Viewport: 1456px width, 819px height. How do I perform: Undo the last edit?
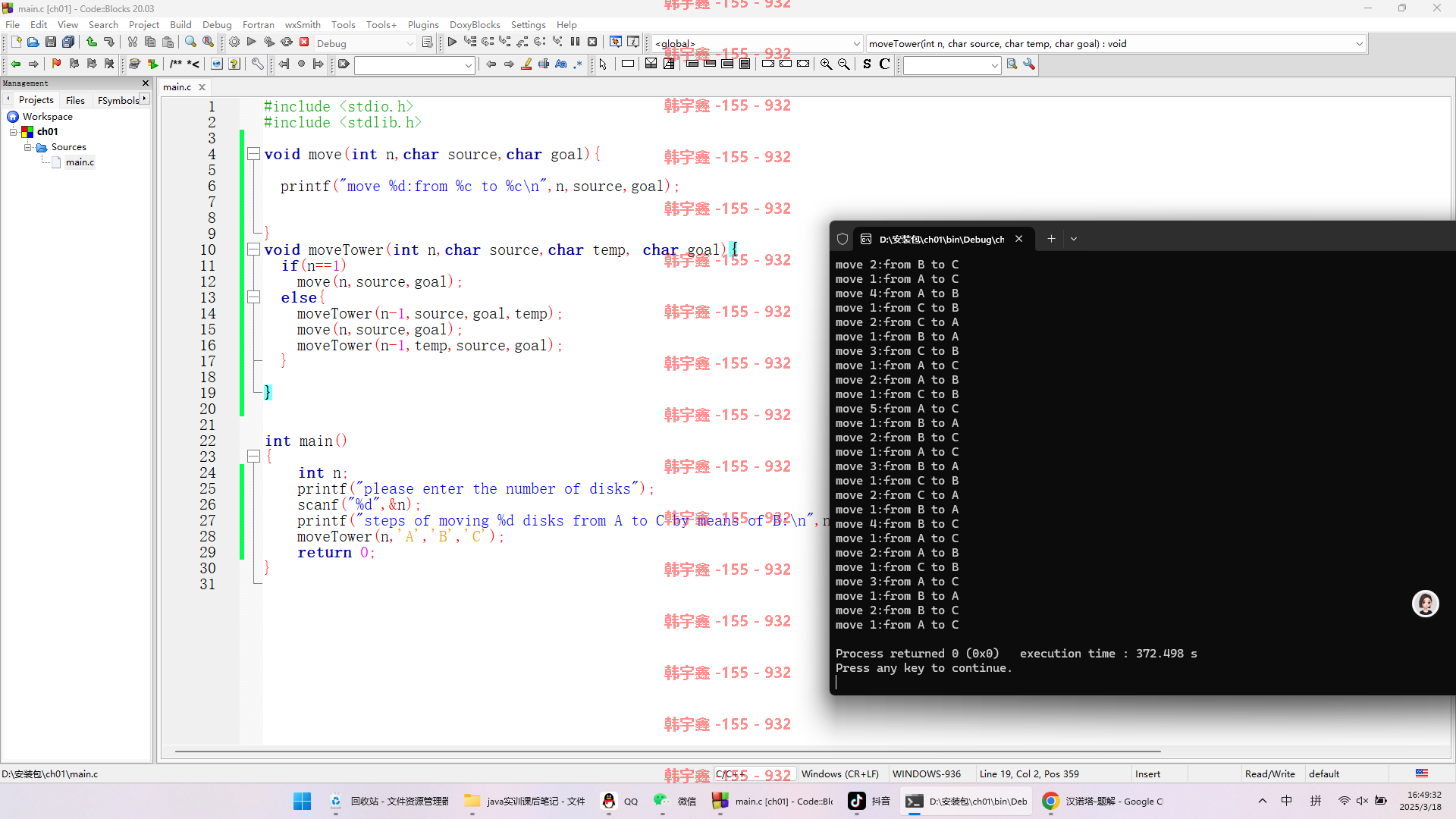click(x=92, y=42)
